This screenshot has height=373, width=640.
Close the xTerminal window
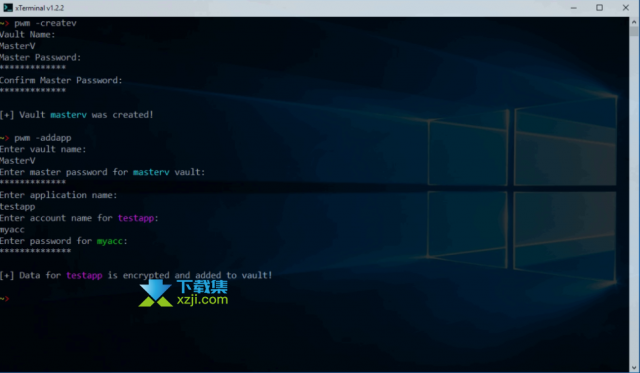(625, 8)
